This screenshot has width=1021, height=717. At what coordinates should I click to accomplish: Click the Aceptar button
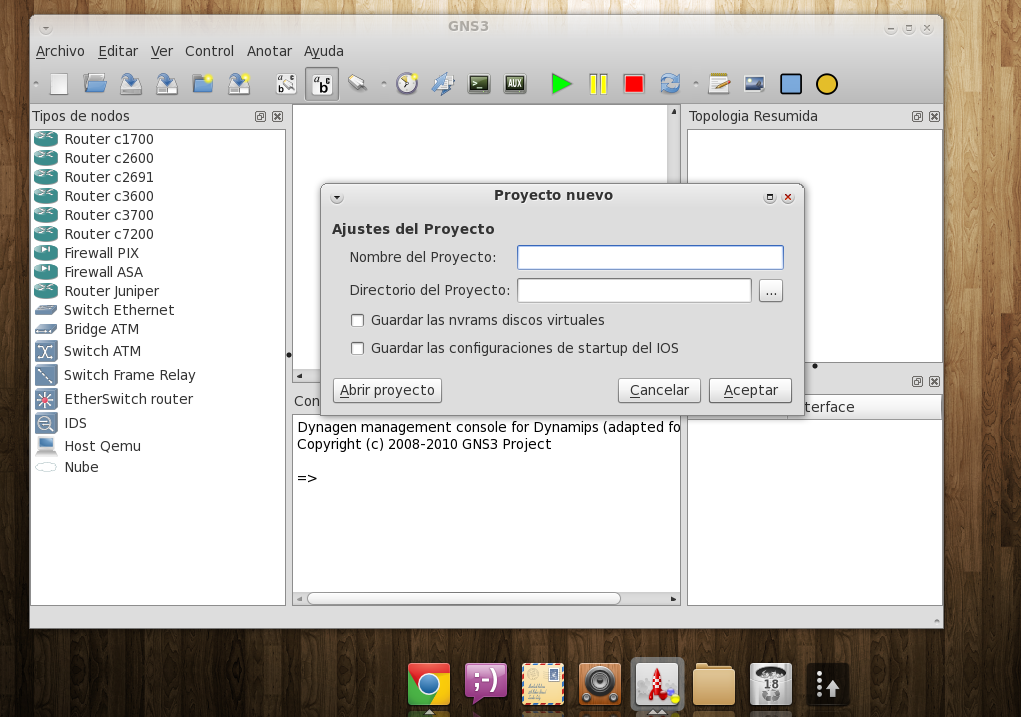(750, 390)
